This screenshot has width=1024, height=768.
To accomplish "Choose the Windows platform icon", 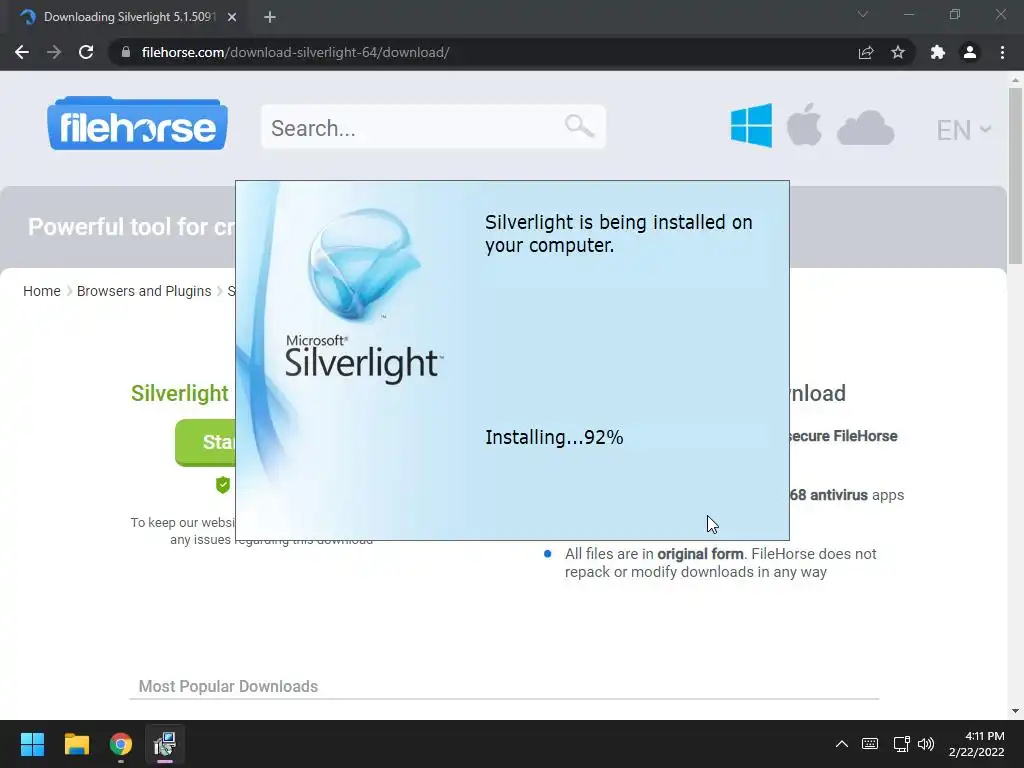I will [x=751, y=125].
